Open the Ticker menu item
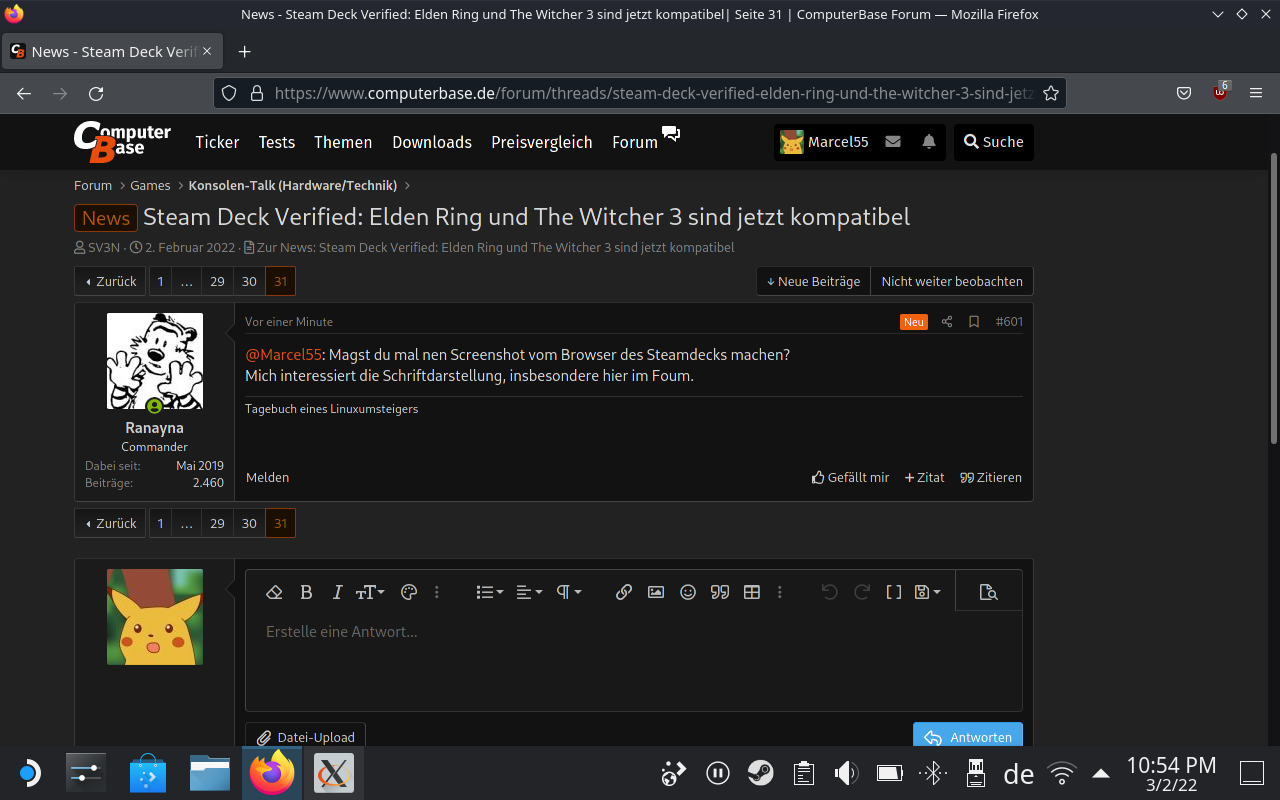 point(217,142)
